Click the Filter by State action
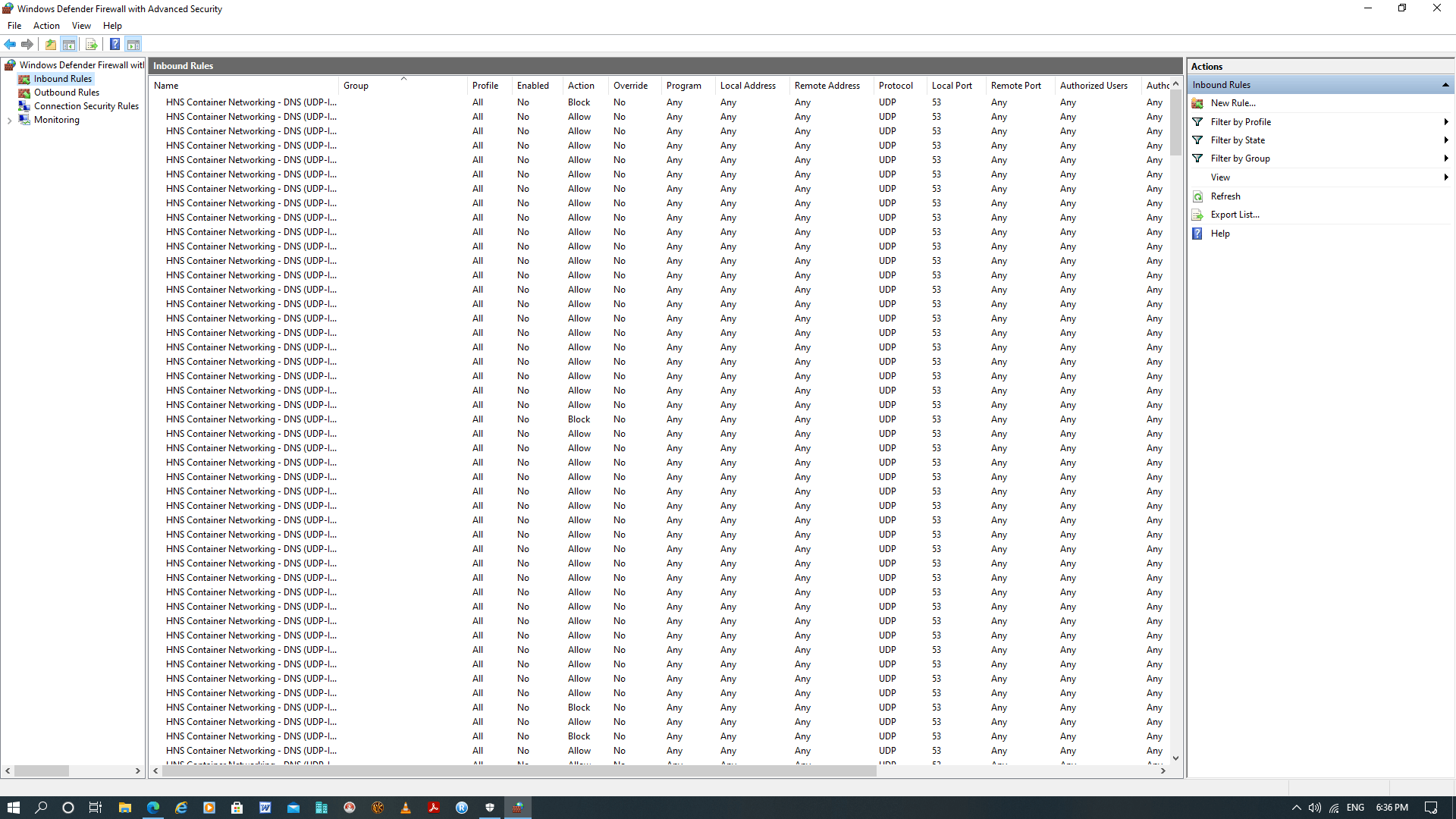This screenshot has width=1456, height=819. pyautogui.click(x=1238, y=140)
